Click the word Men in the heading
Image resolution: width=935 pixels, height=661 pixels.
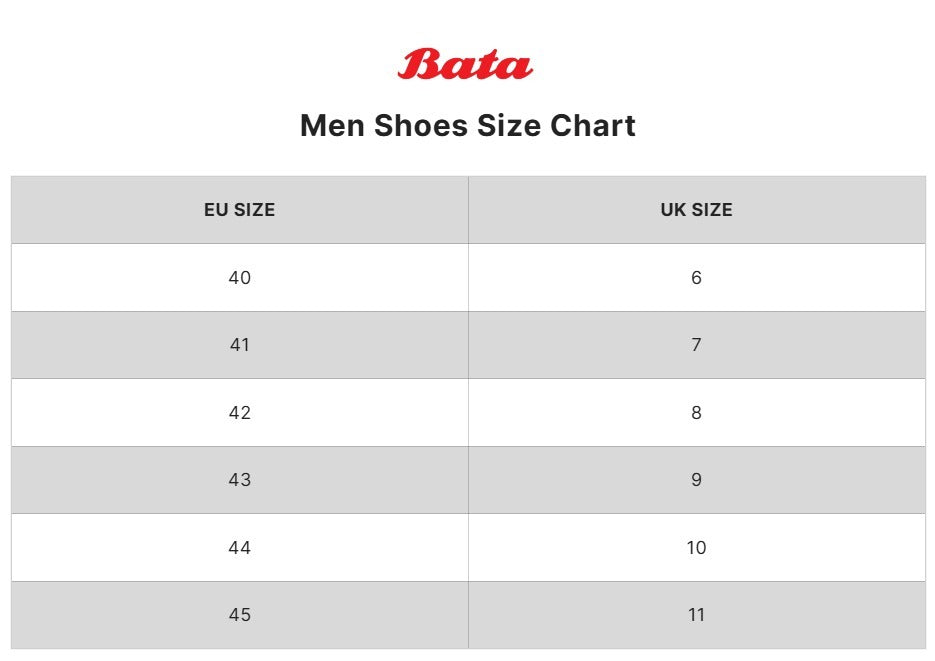(332, 126)
